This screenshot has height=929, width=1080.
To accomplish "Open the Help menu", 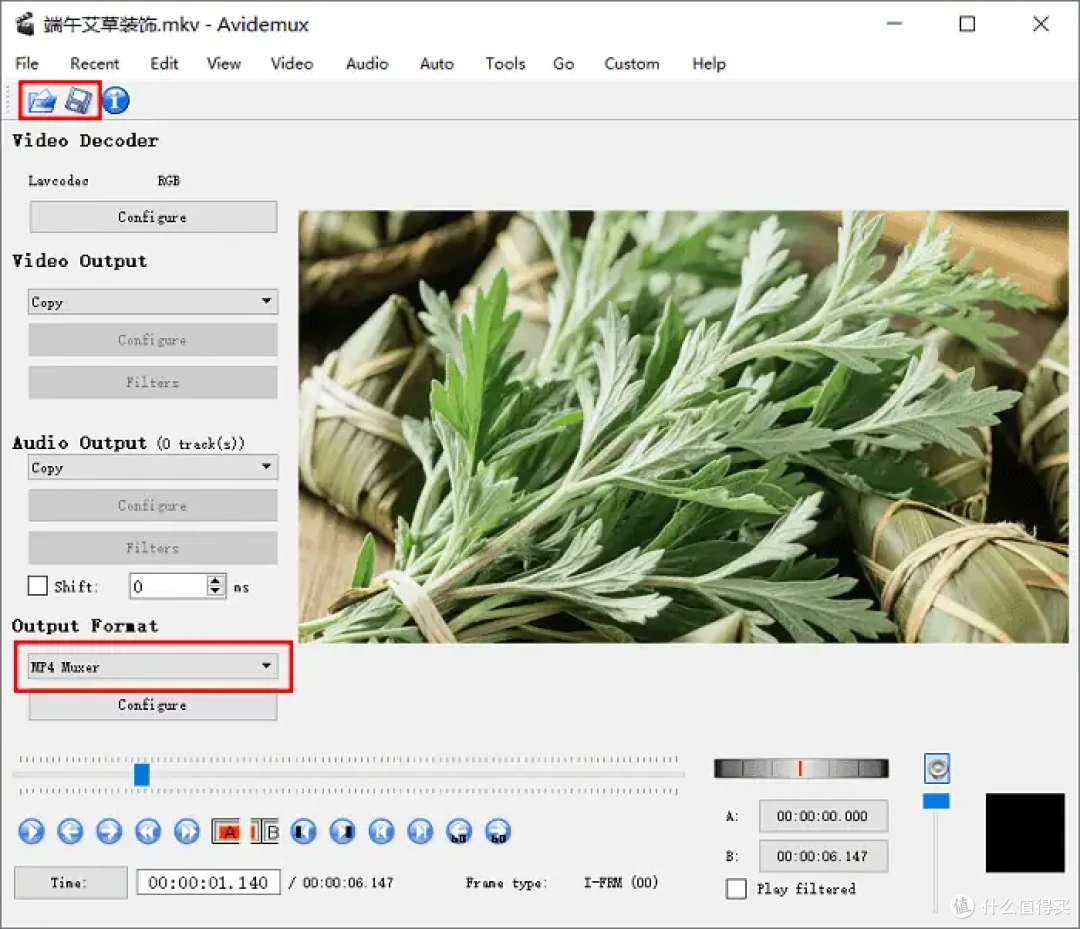I will point(709,63).
